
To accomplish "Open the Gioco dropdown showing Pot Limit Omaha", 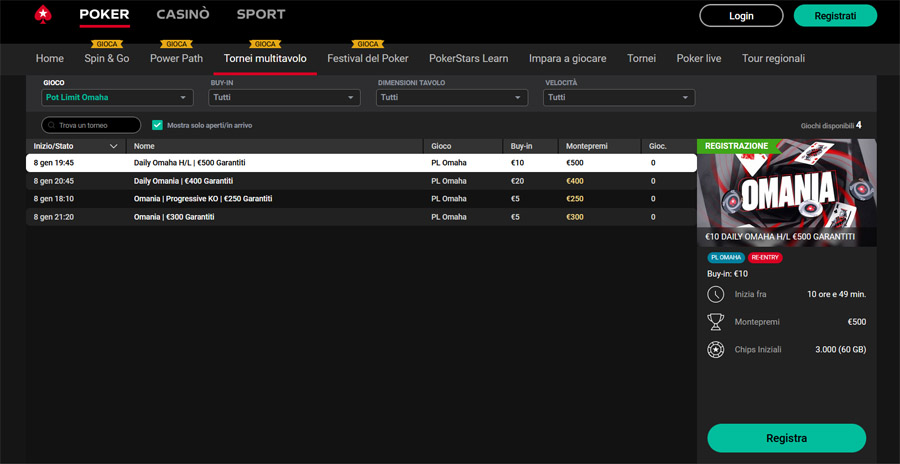I will (117, 98).
